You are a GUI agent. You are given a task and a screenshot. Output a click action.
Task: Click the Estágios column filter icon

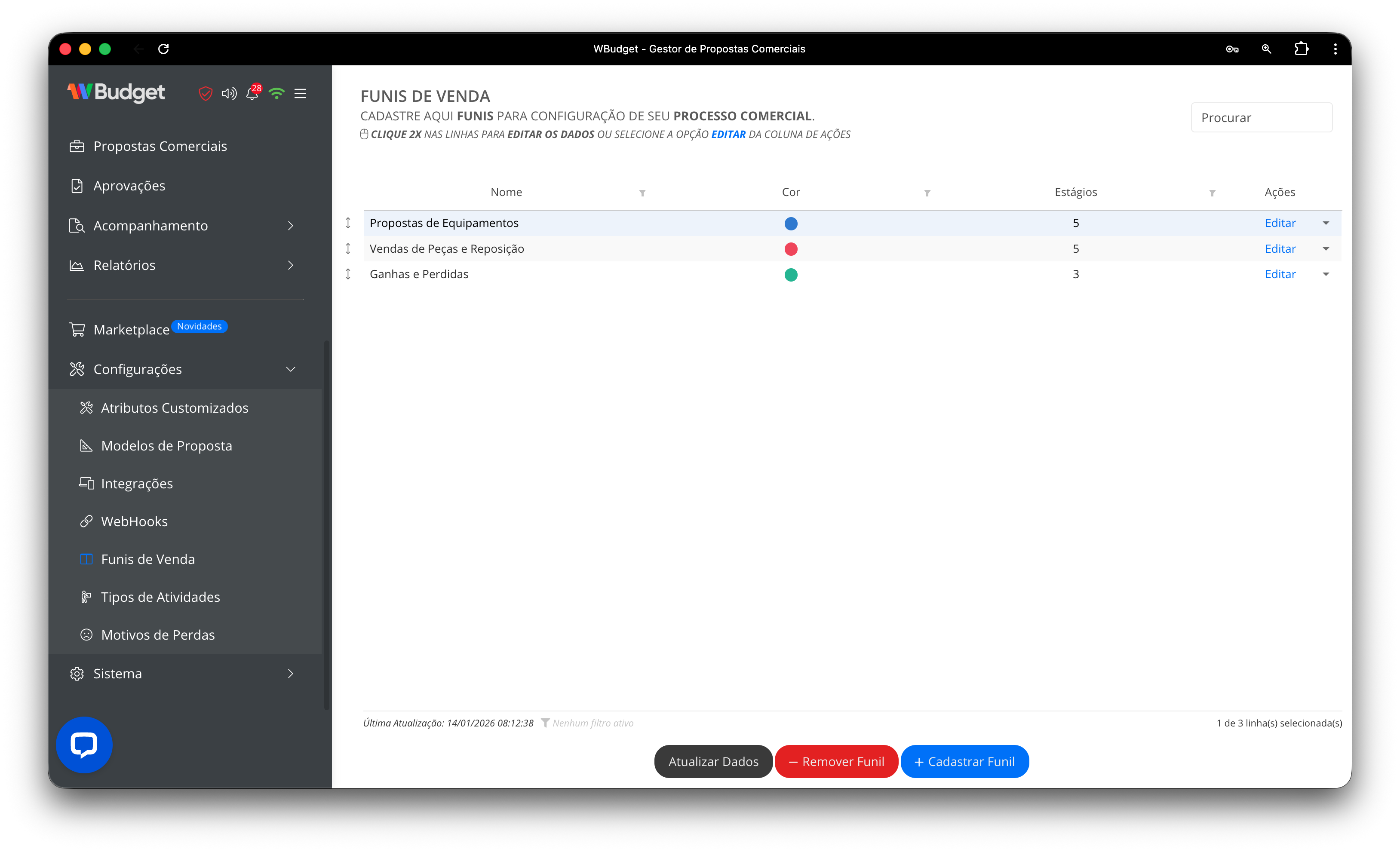coord(1212,193)
